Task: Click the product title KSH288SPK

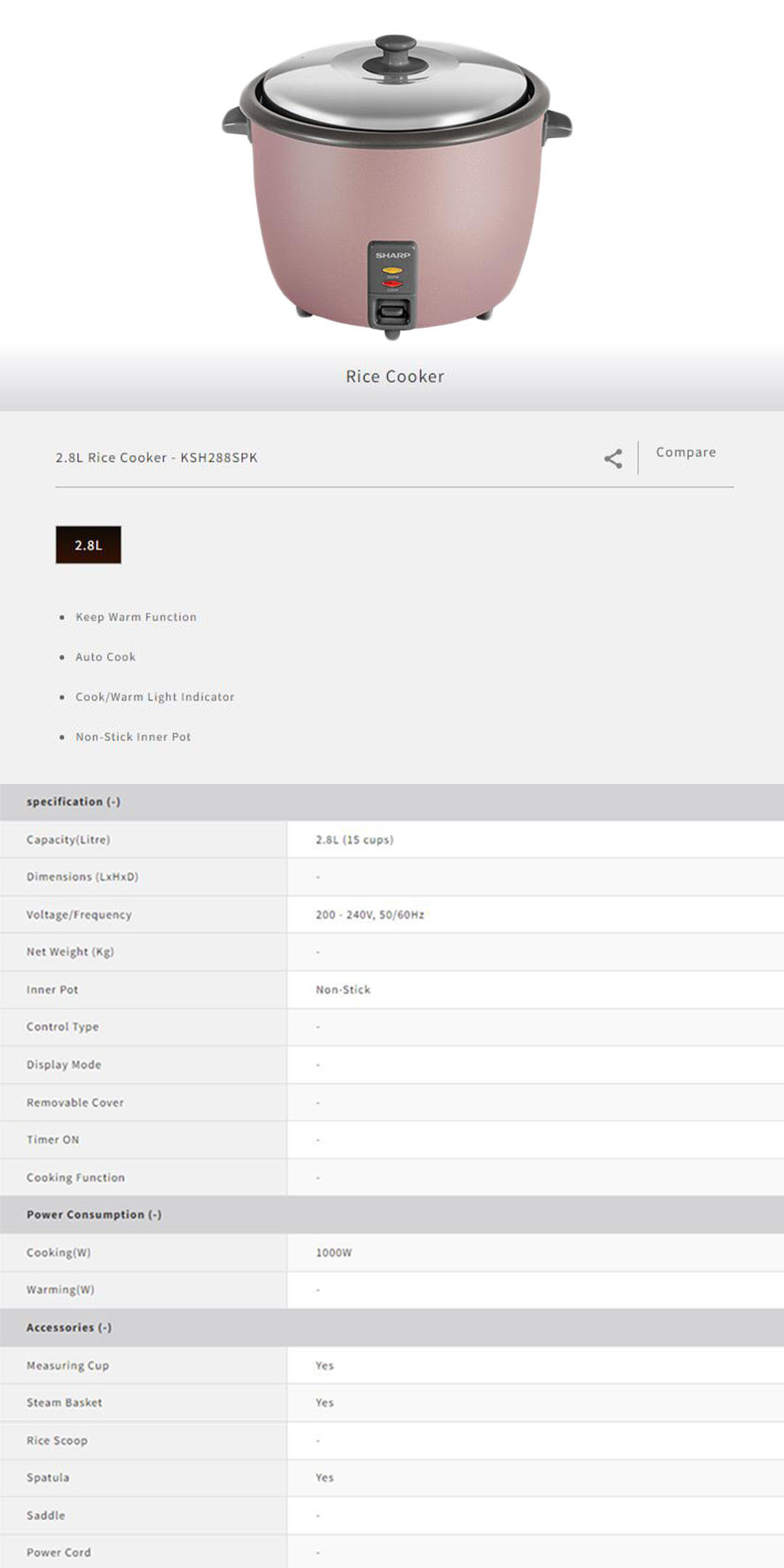Action: tap(156, 457)
